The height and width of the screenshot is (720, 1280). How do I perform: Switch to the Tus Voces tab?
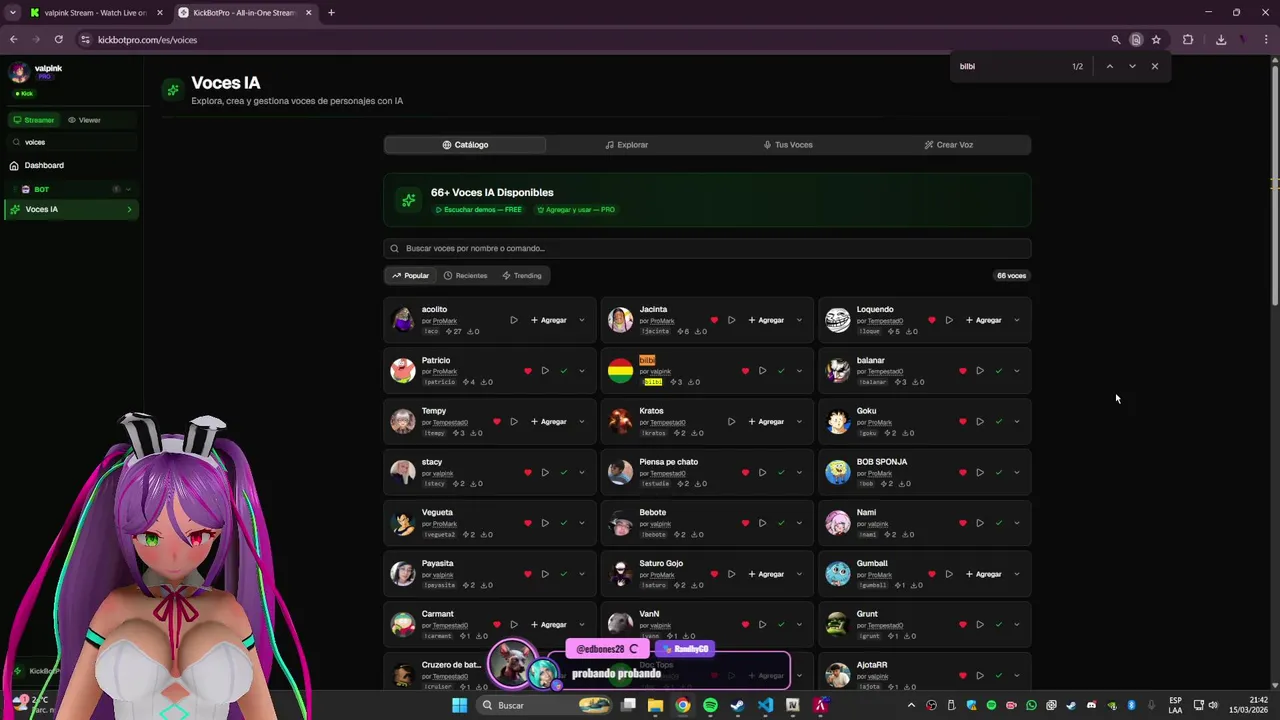788,145
